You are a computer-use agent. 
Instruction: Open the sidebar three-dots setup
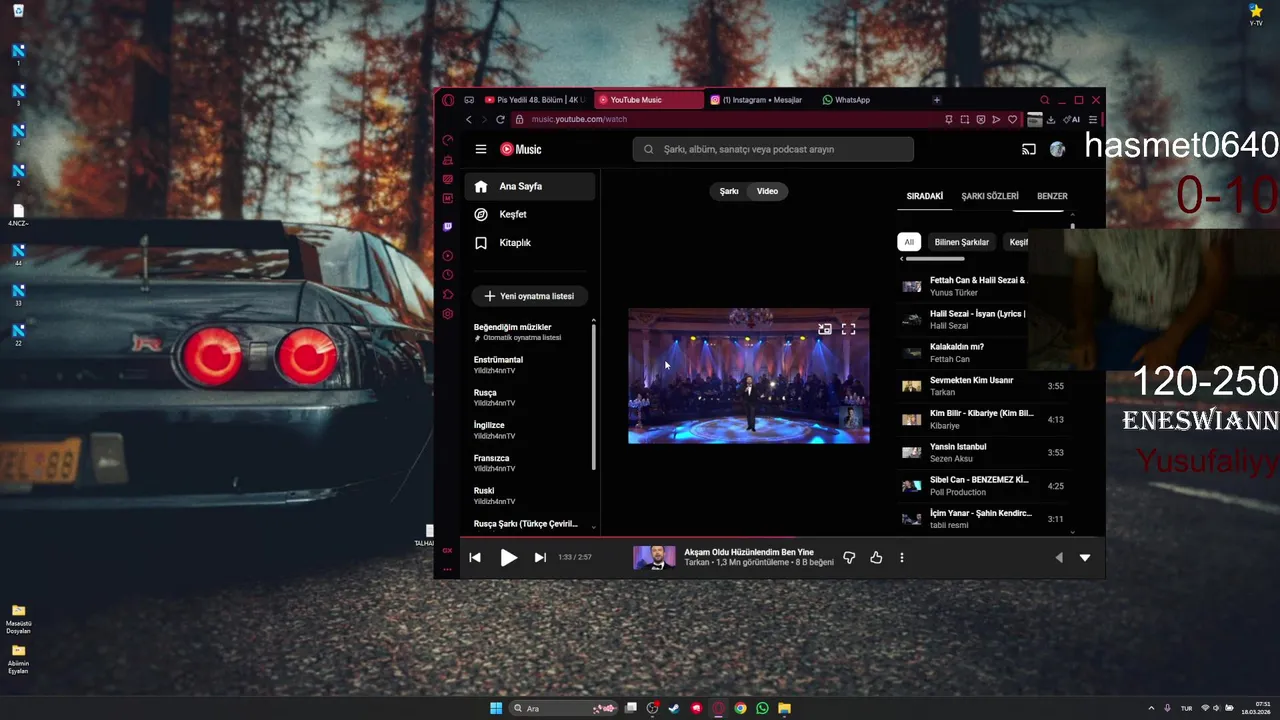coord(448,569)
